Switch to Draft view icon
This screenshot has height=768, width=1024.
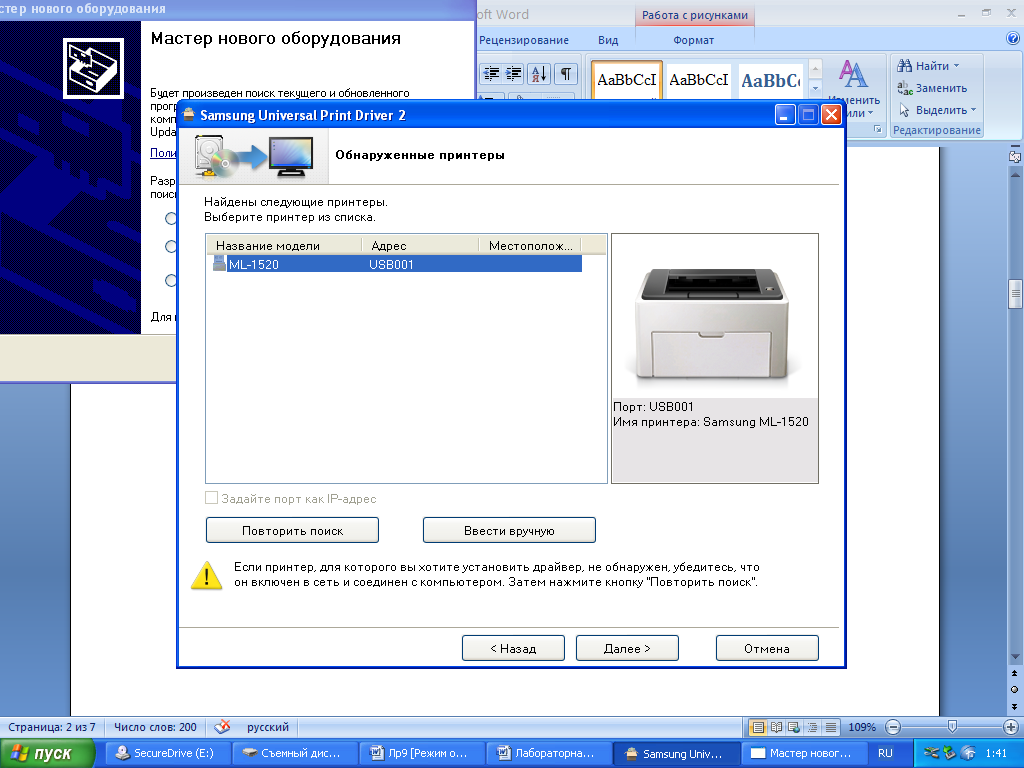click(x=831, y=727)
